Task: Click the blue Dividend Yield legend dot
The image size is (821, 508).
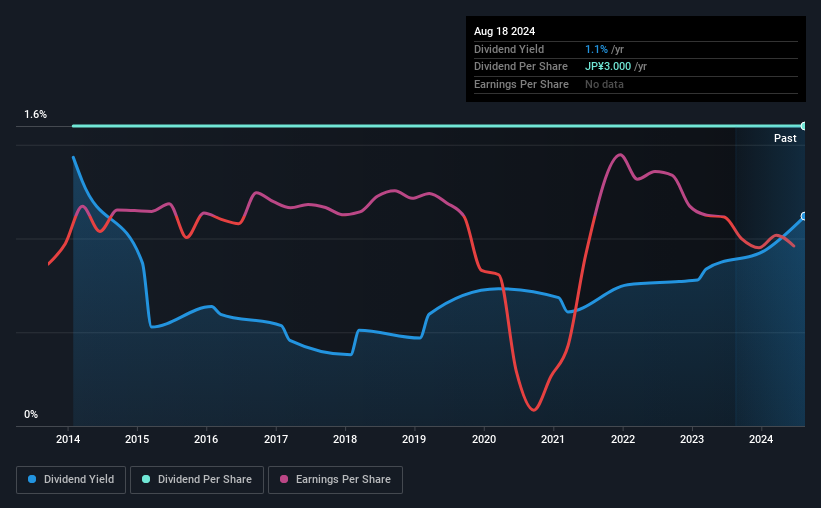Action: click(32, 479)
